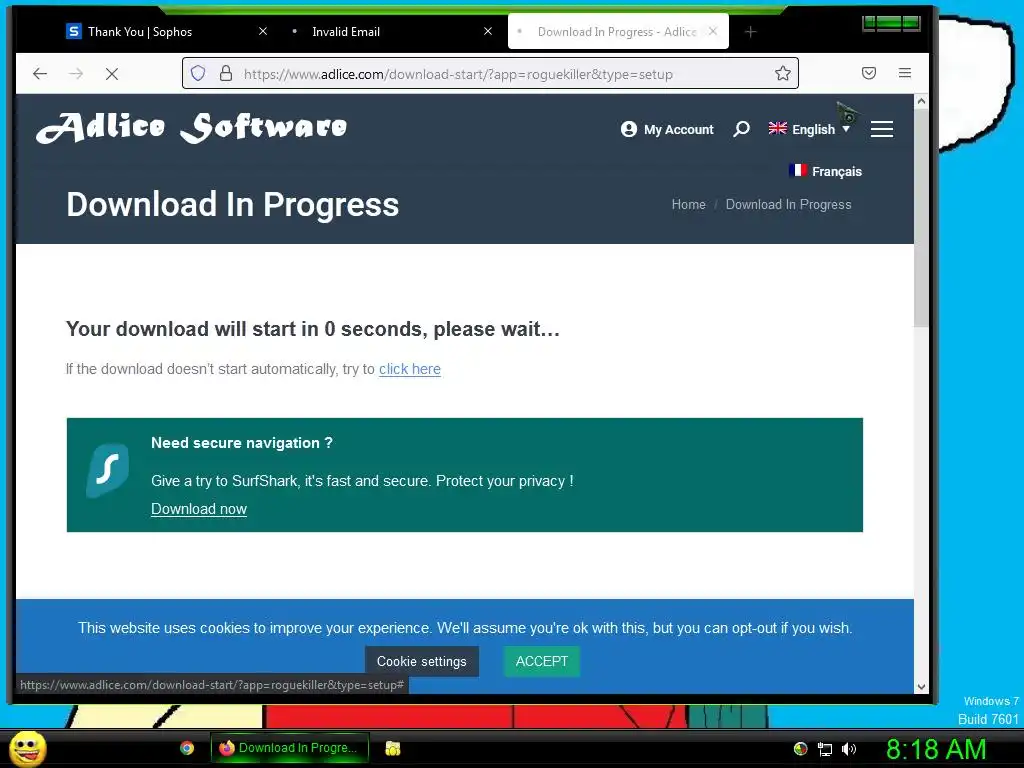Close the Invalid Email tab
Image resolution: width=1024 pixels, height=768 pixels.
[488, 31]
